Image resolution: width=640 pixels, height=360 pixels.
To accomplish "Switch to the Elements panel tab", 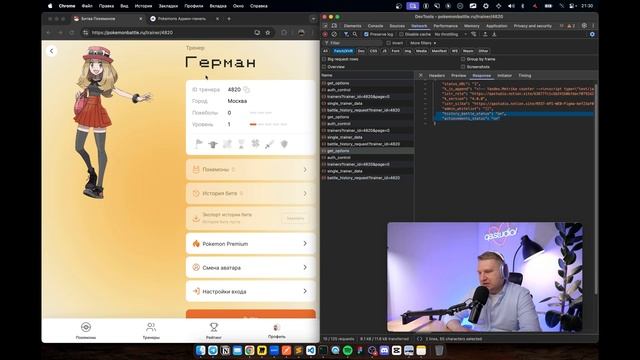I will [x=352, y=26].
